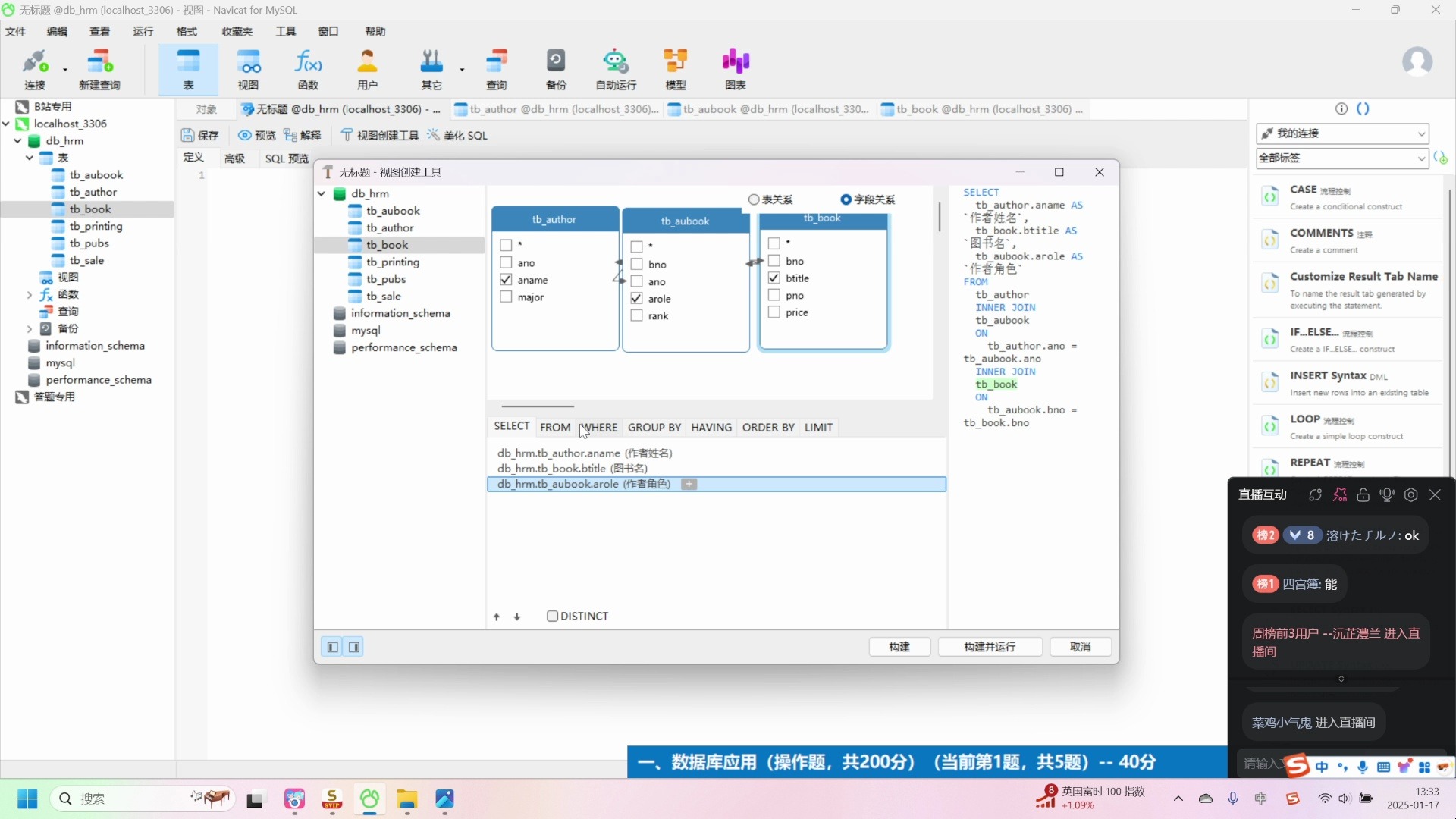Screen dimensions: 1456x819
Task: Collapse the db_hrm node in left tree
Action: [x=17, y=141]
